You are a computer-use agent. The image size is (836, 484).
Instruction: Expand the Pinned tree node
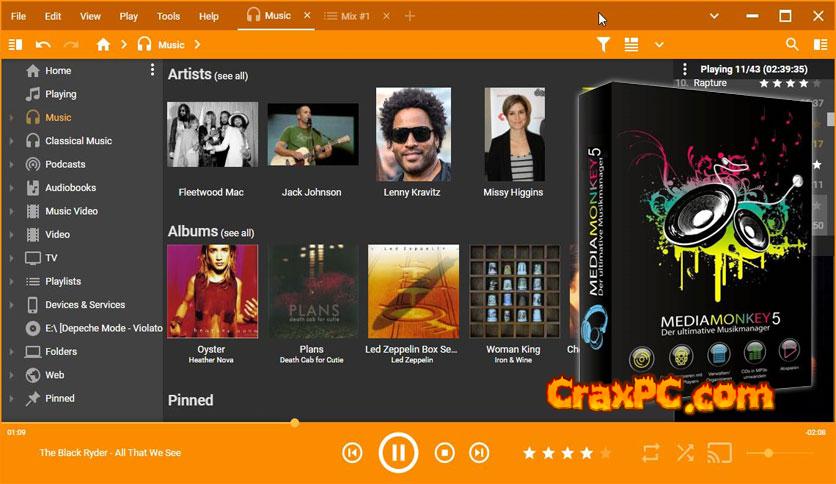coord(11,398)
